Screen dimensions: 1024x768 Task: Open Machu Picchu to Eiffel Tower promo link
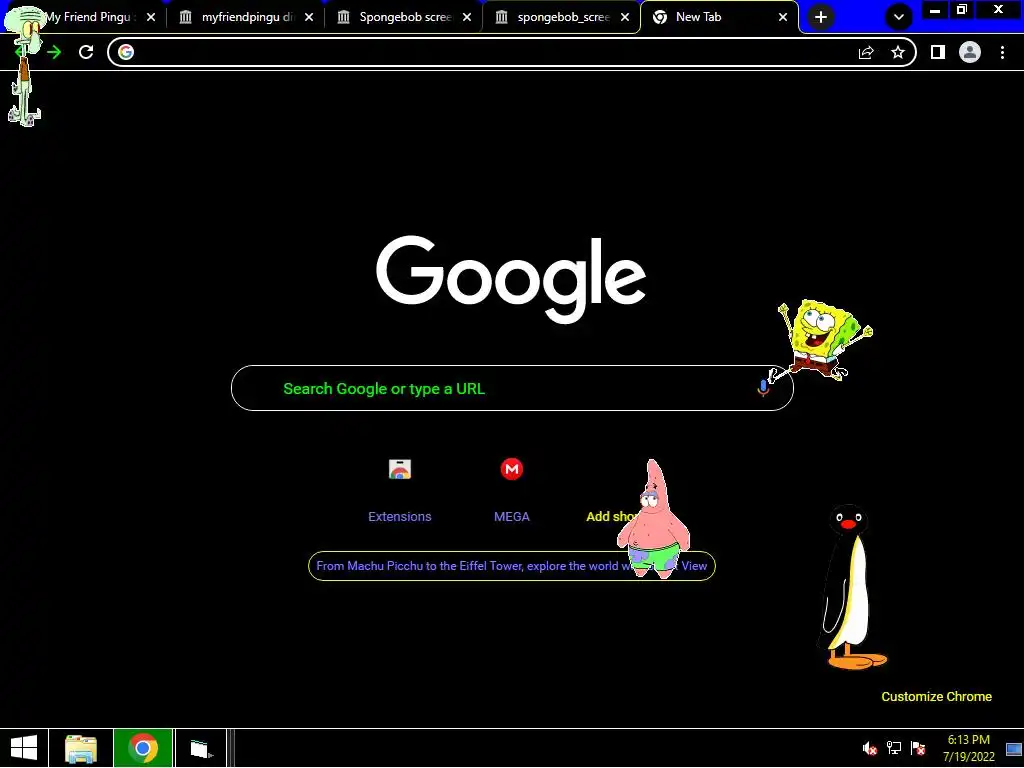[x=512, y=566]
